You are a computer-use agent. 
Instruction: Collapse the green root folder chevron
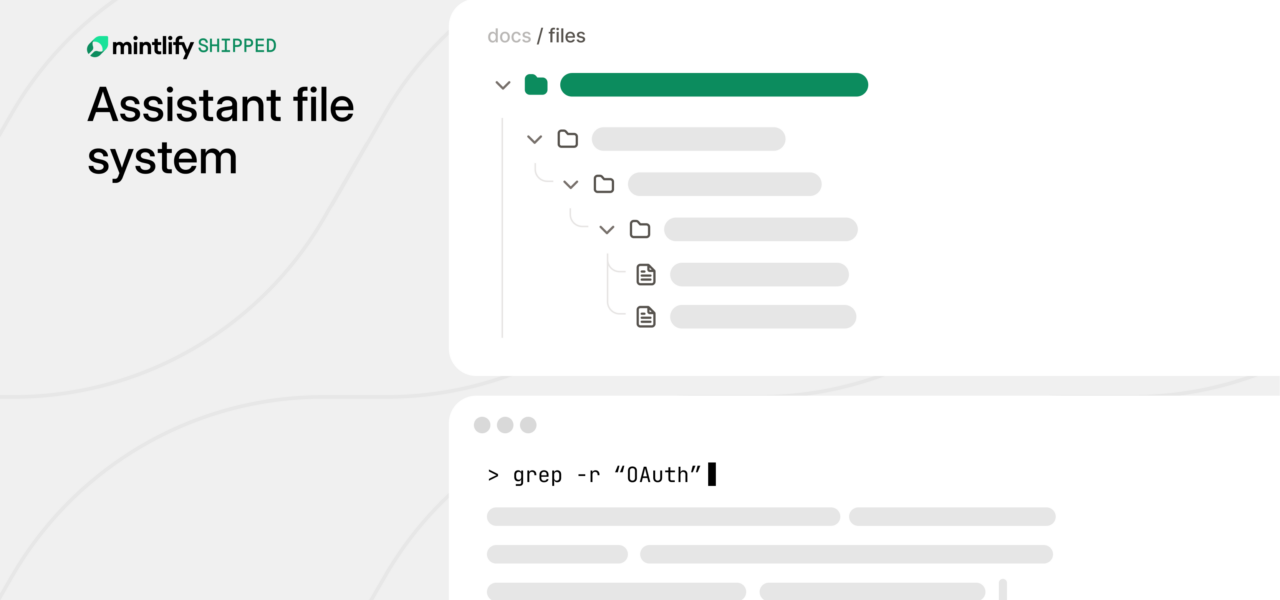coord(503,85)
